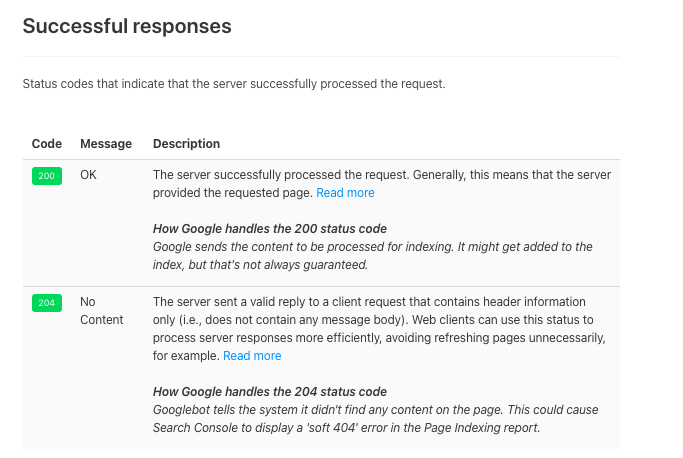This screenshot has height=458, width=683.
Task: Click the 'How Google handles the 200 status code' subheading
Action: tap(270, 229)
